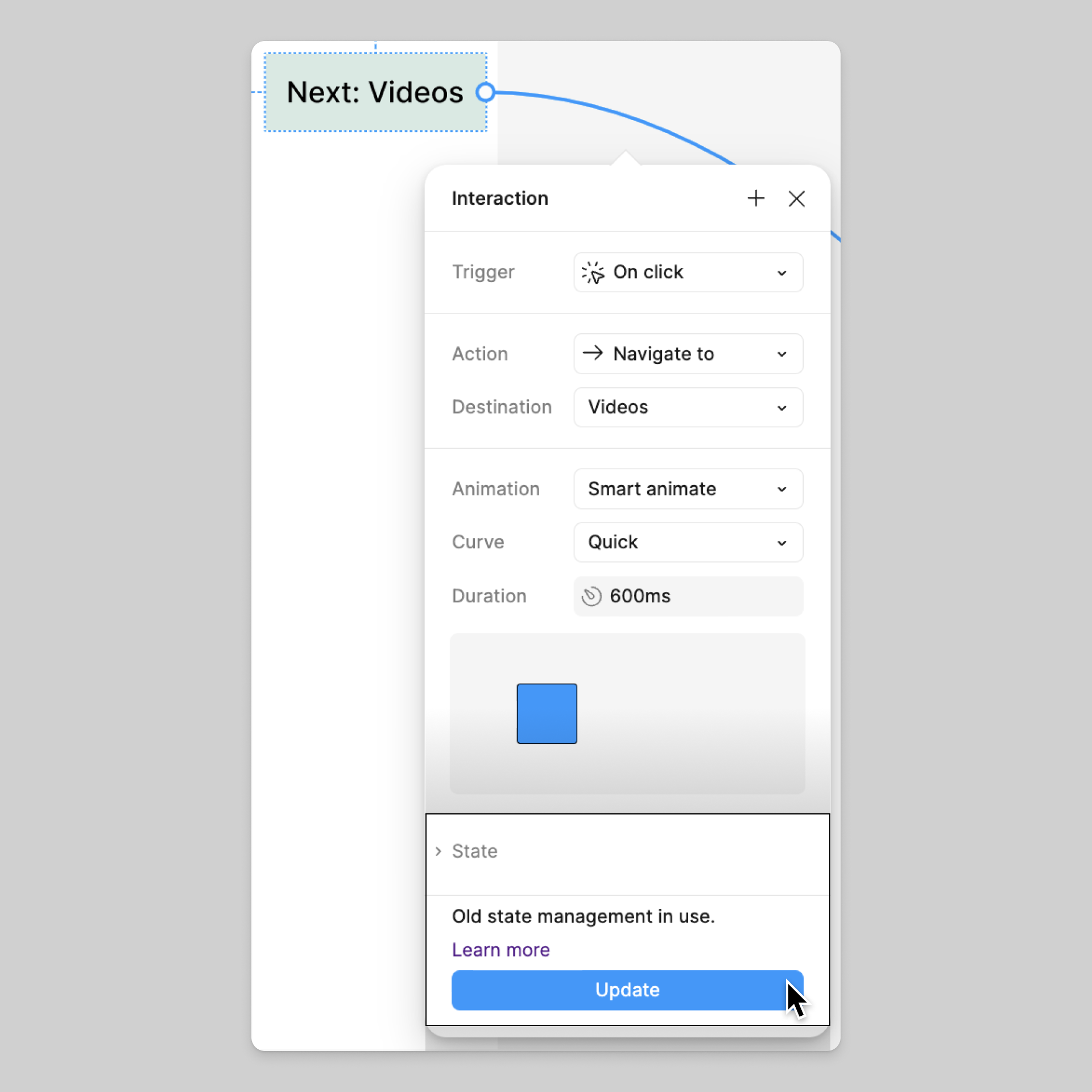This screenshot has width=1092, height=1092.
Task: Open the Curve Quick dropdown
Action: click(688, 543)
